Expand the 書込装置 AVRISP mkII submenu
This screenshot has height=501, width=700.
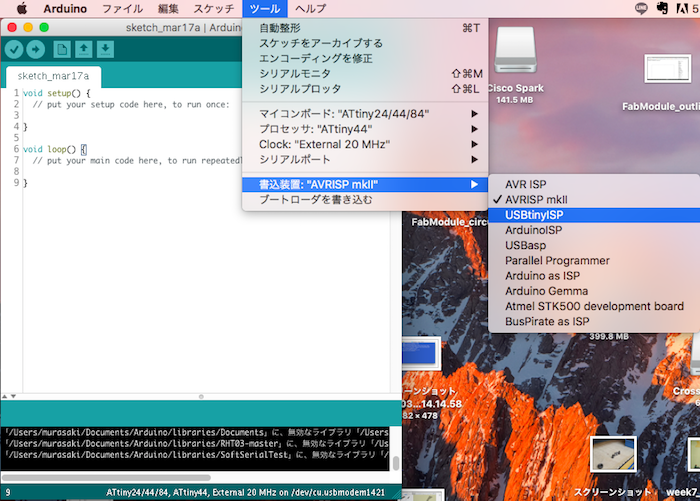pos(365,184)
